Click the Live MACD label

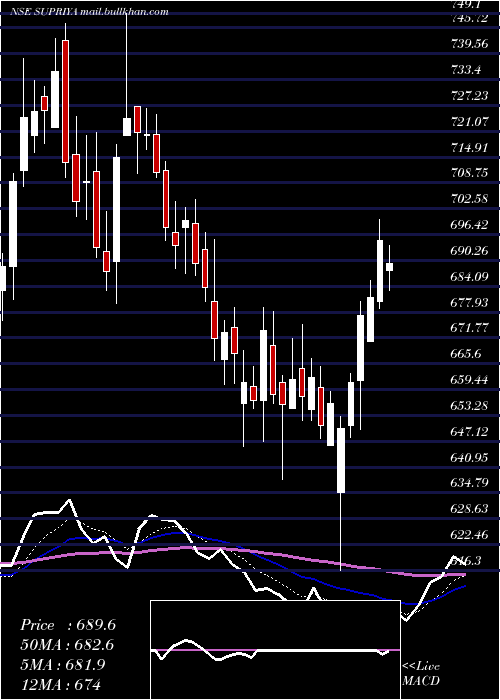(421, 673)
